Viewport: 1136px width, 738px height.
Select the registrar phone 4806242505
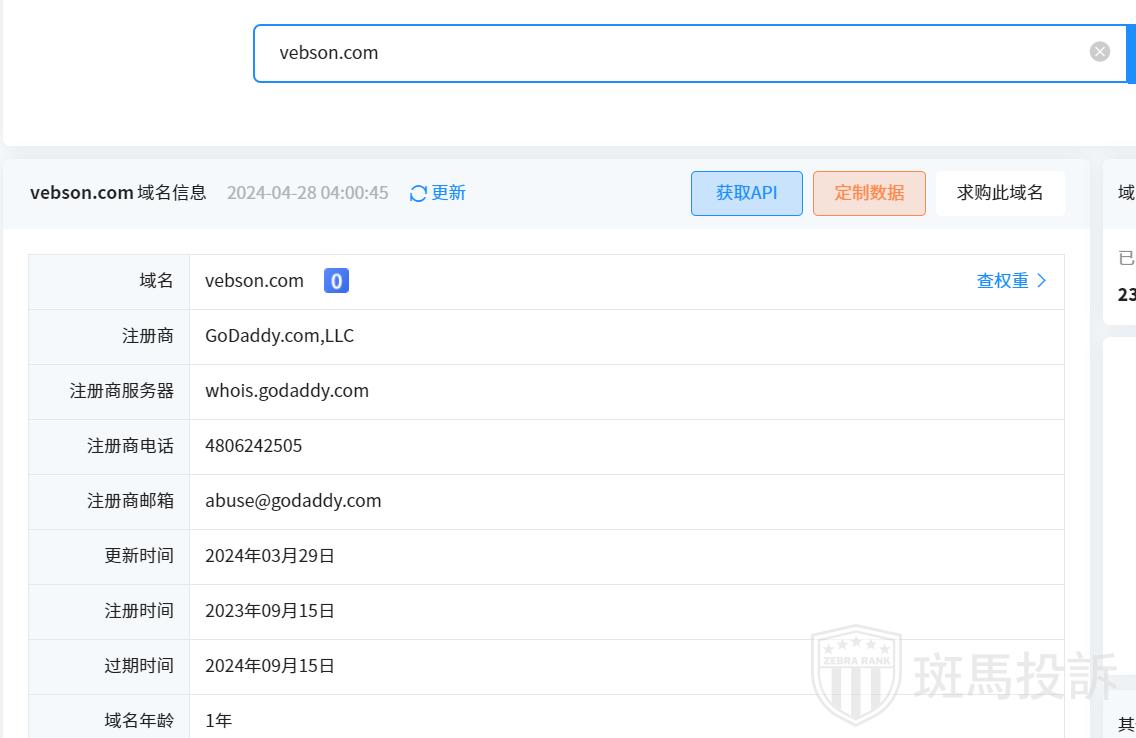[x=254, y=446]
